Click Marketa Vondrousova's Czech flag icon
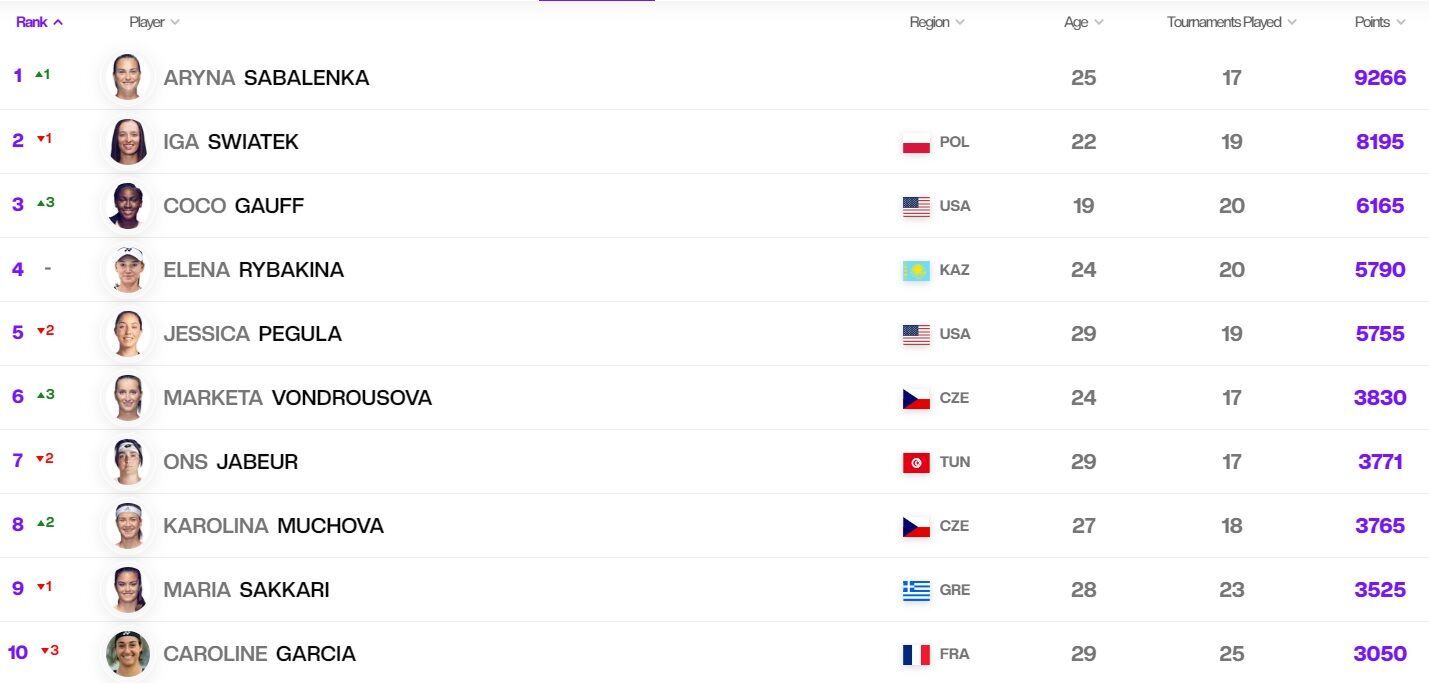The image size is (1429, 683). point(916,398)
